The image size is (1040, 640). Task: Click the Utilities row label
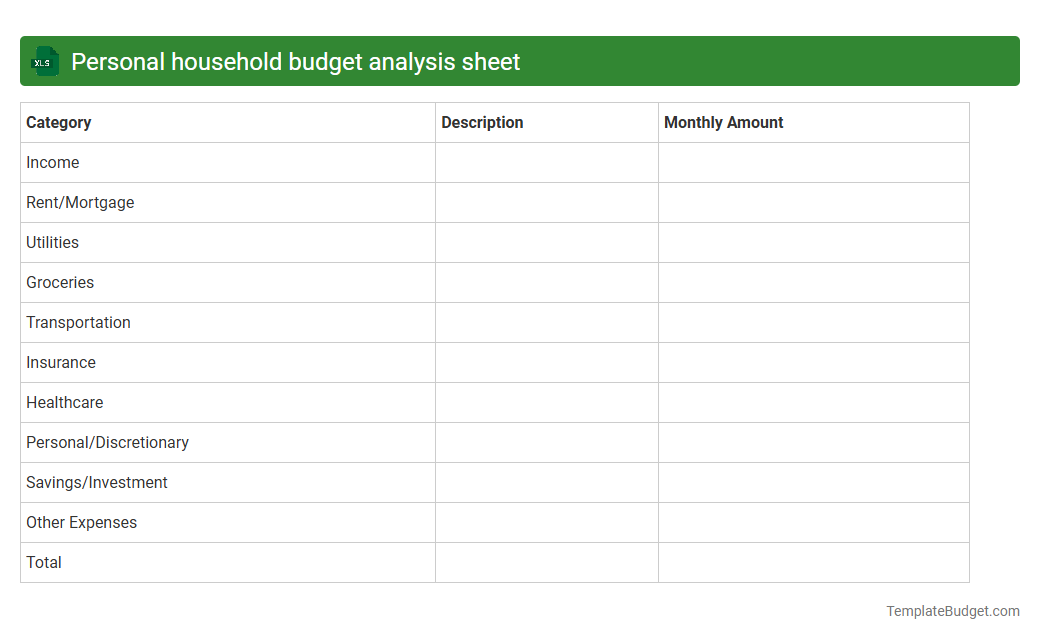[52, 242]
